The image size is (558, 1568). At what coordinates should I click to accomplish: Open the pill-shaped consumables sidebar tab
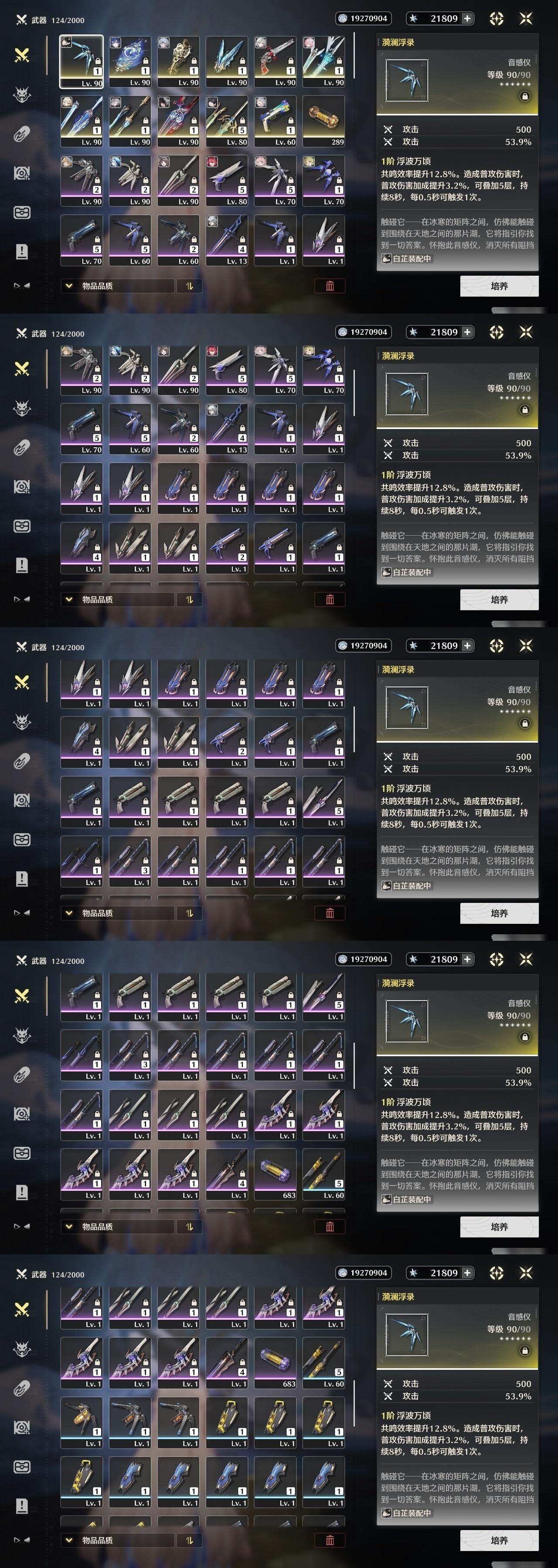click(x=22, y=135)
